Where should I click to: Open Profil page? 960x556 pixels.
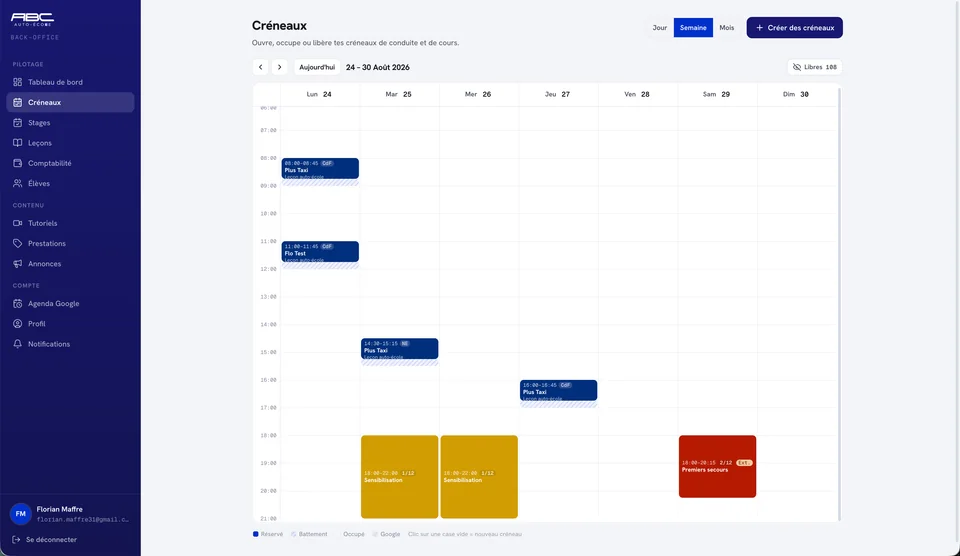pos(70,323)
